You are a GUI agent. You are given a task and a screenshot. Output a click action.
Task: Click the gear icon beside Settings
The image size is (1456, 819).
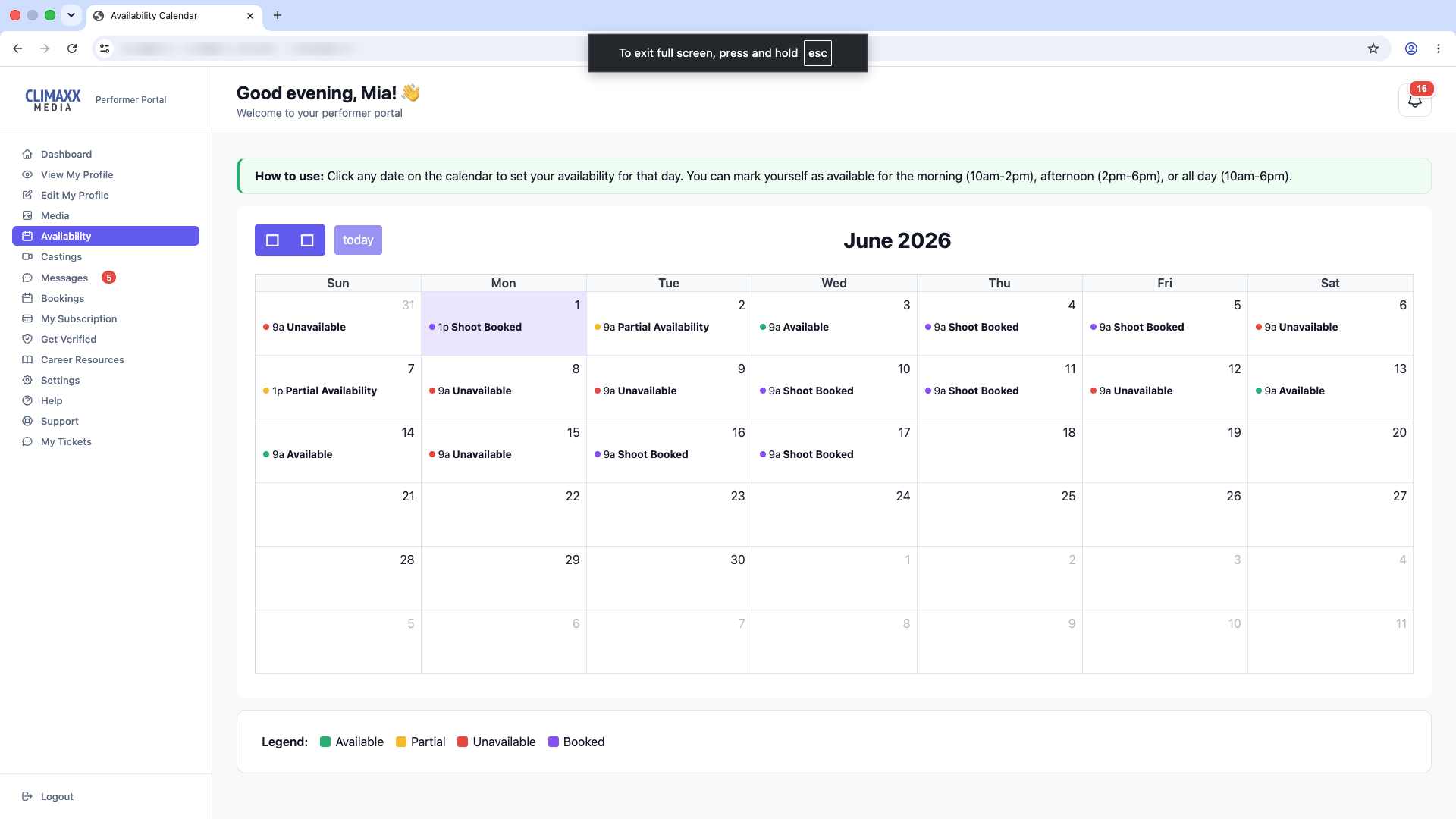tap(27, 380)
